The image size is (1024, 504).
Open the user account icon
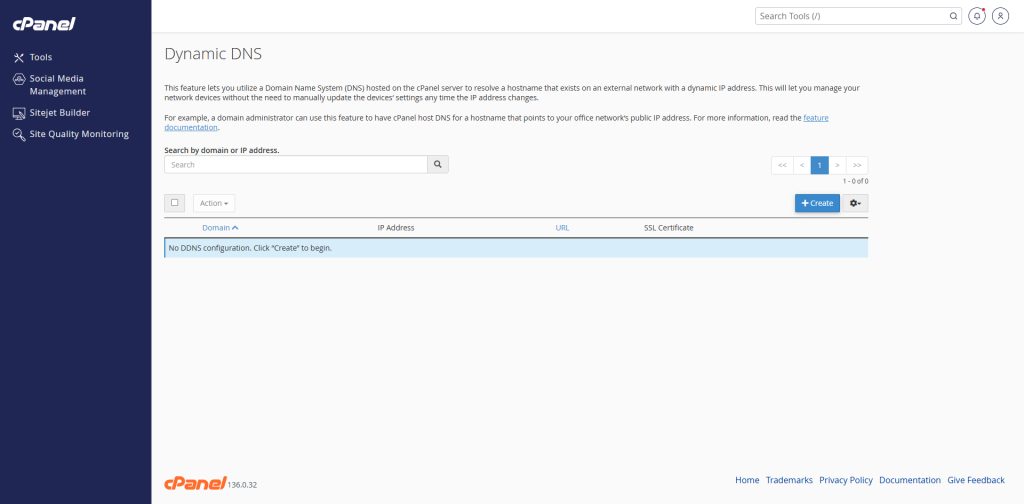pyautogui.click(x=1000, y=16)
